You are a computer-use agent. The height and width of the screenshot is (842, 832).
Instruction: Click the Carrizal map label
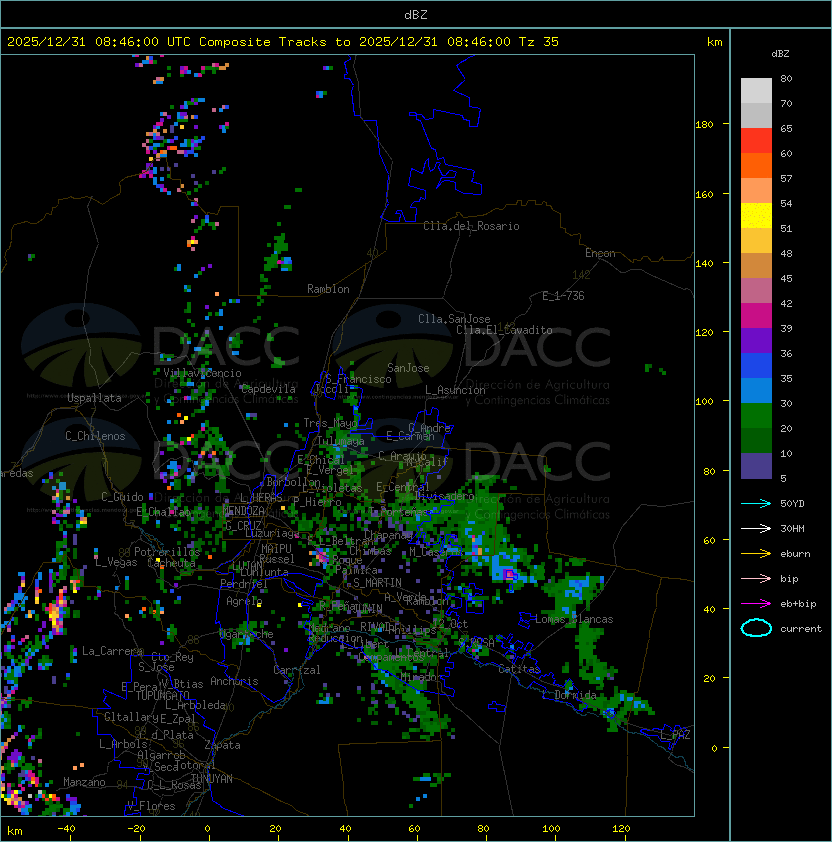click(x=297, y=670)
